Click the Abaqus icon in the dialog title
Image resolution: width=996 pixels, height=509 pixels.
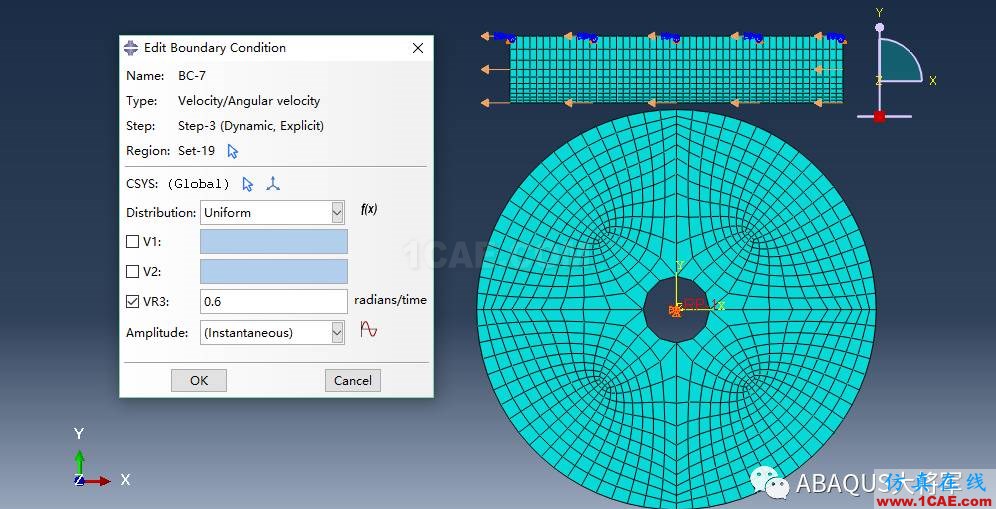click(131, 48)
